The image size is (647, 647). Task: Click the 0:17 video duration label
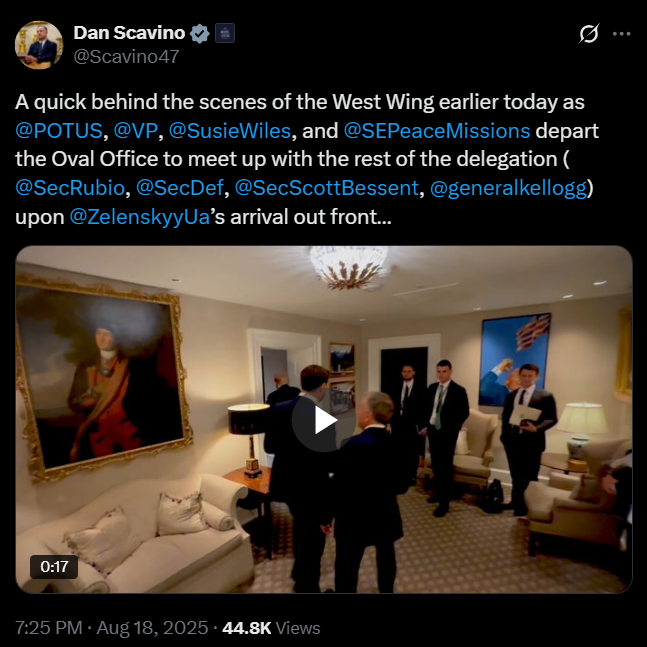(54, 567)
